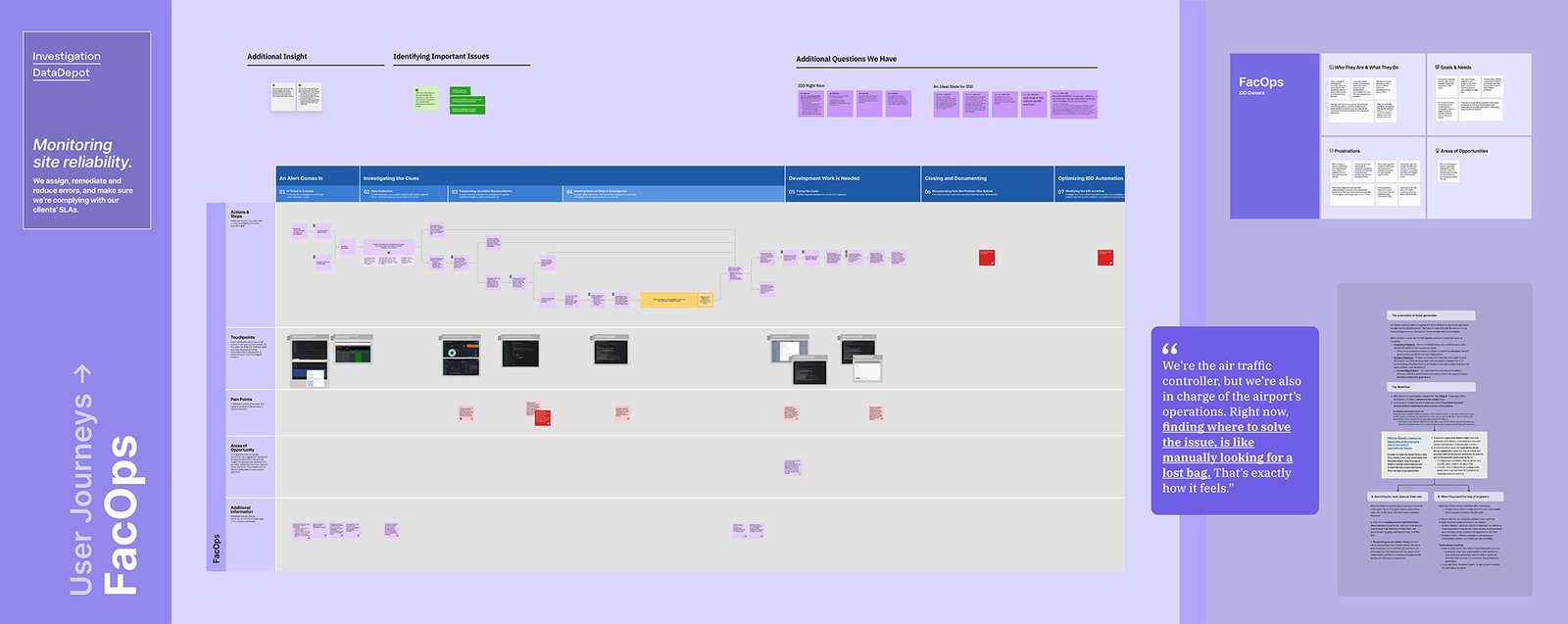This screenshot has width=1568, height=624.
Task: Click the lightbulb icon by Areas of Opportunities
Action: point(1438,151)
